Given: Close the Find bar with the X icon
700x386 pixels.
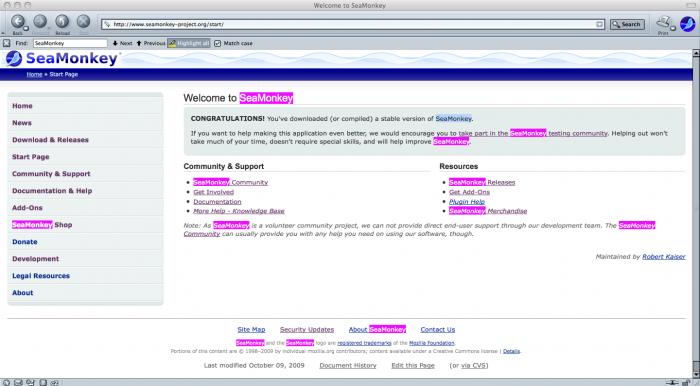Looking at the screenshot, I should point(6,43).
